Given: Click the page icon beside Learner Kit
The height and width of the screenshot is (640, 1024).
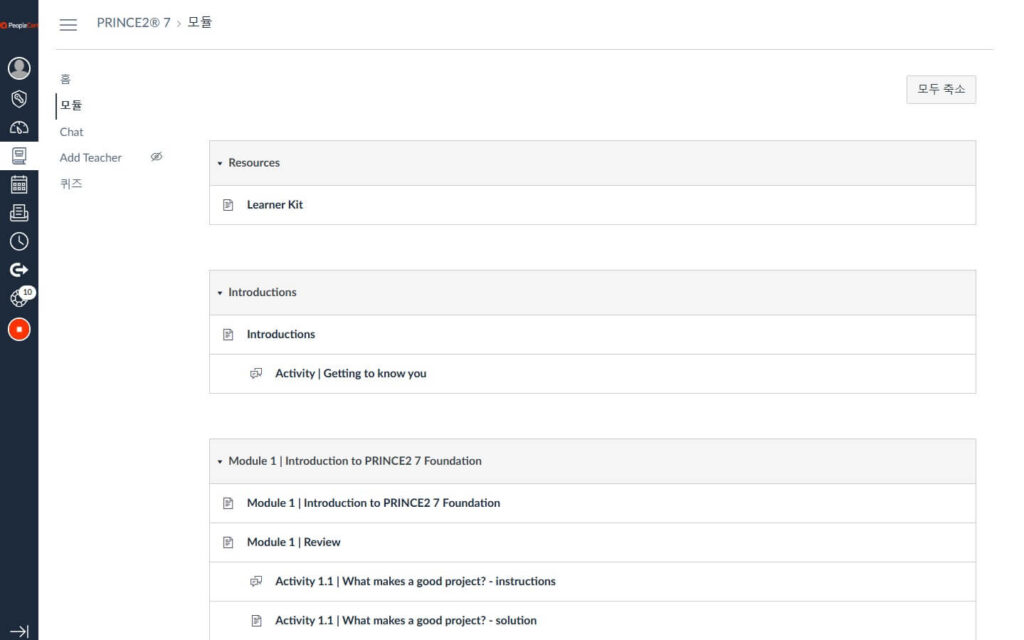Looking at the screenshot, I should (x=228, y=205).
